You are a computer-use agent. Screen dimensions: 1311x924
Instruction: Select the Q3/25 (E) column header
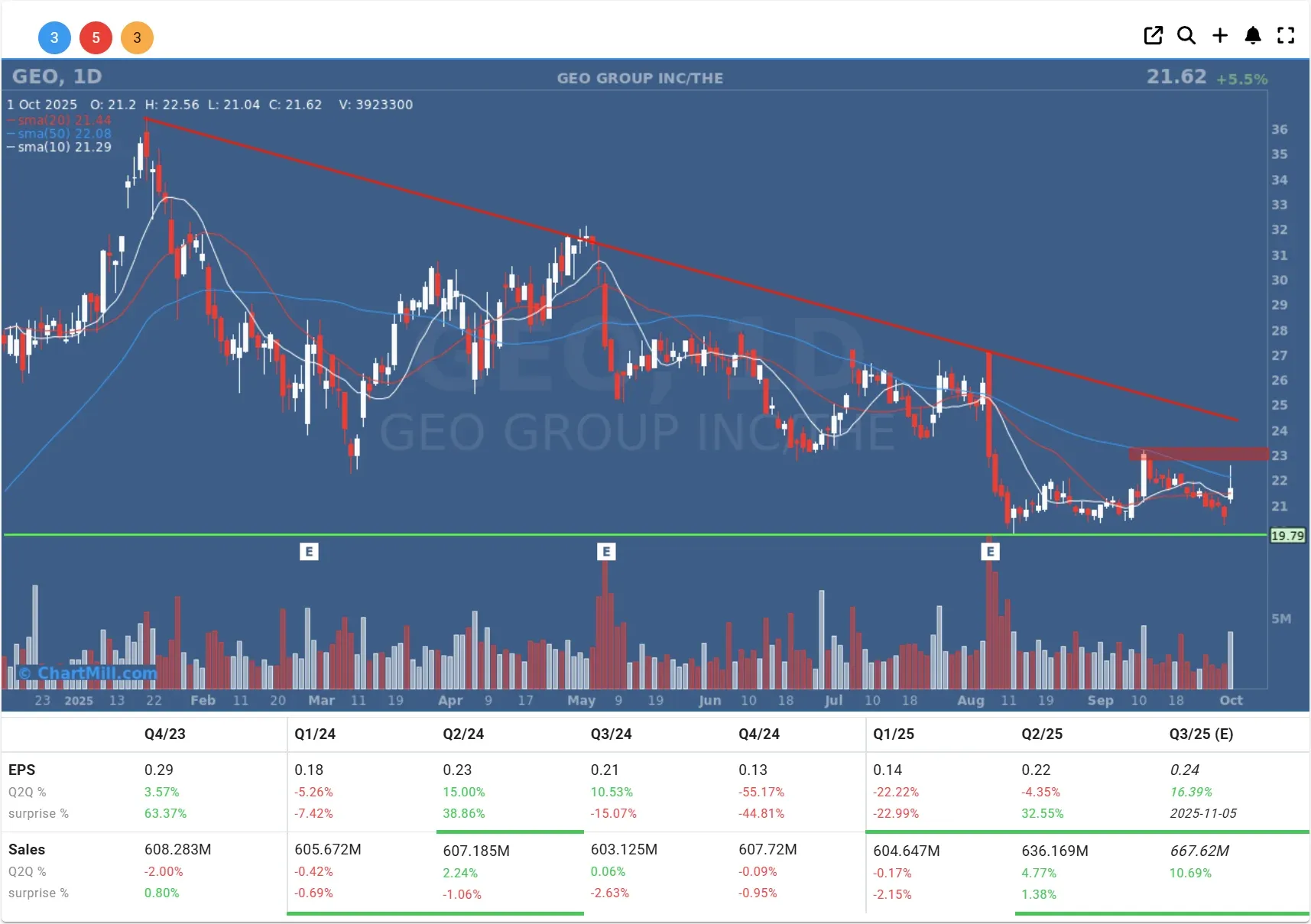(1201, 734)
